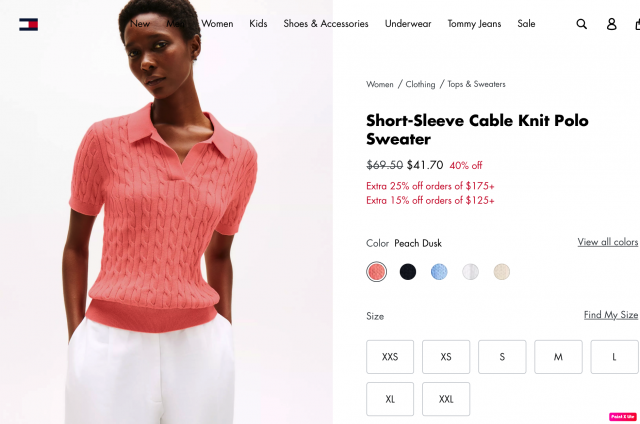Go to Tops & Sweaters breadcrumb
The image size is (640, 424).
[476, 84]
